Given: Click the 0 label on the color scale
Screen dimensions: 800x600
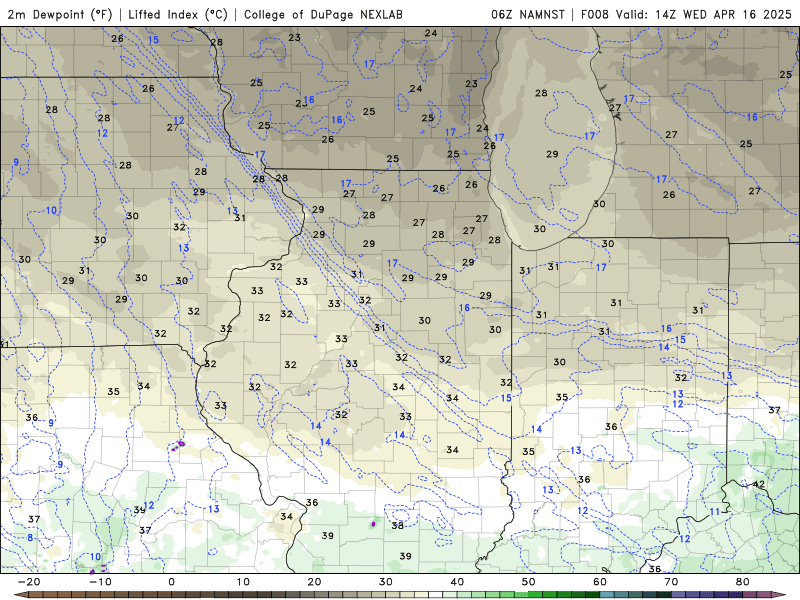Looking at the screenshot, I should pyautogui.click(x=171, y=582).
